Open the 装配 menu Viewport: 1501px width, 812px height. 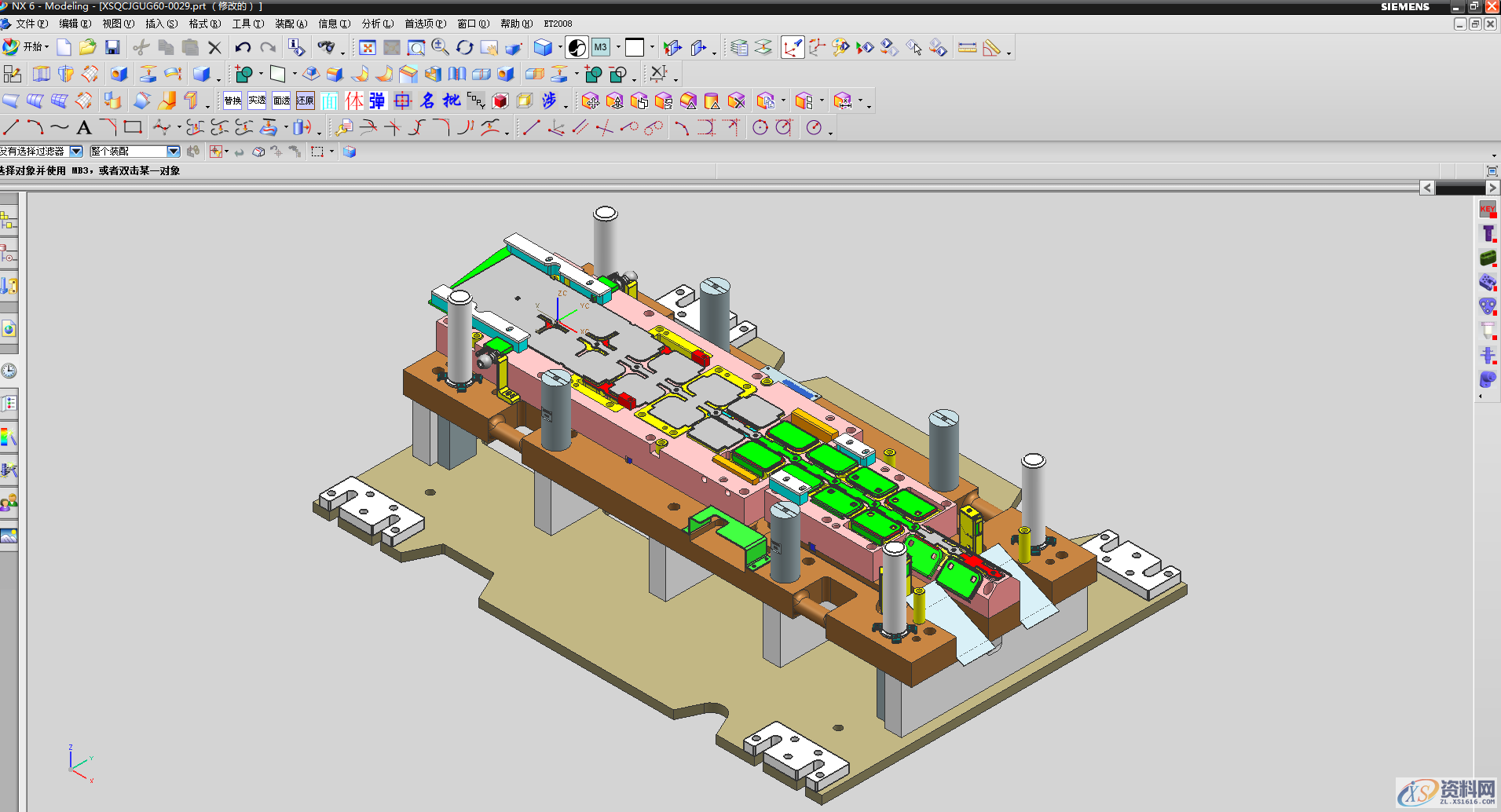point(290,24)
